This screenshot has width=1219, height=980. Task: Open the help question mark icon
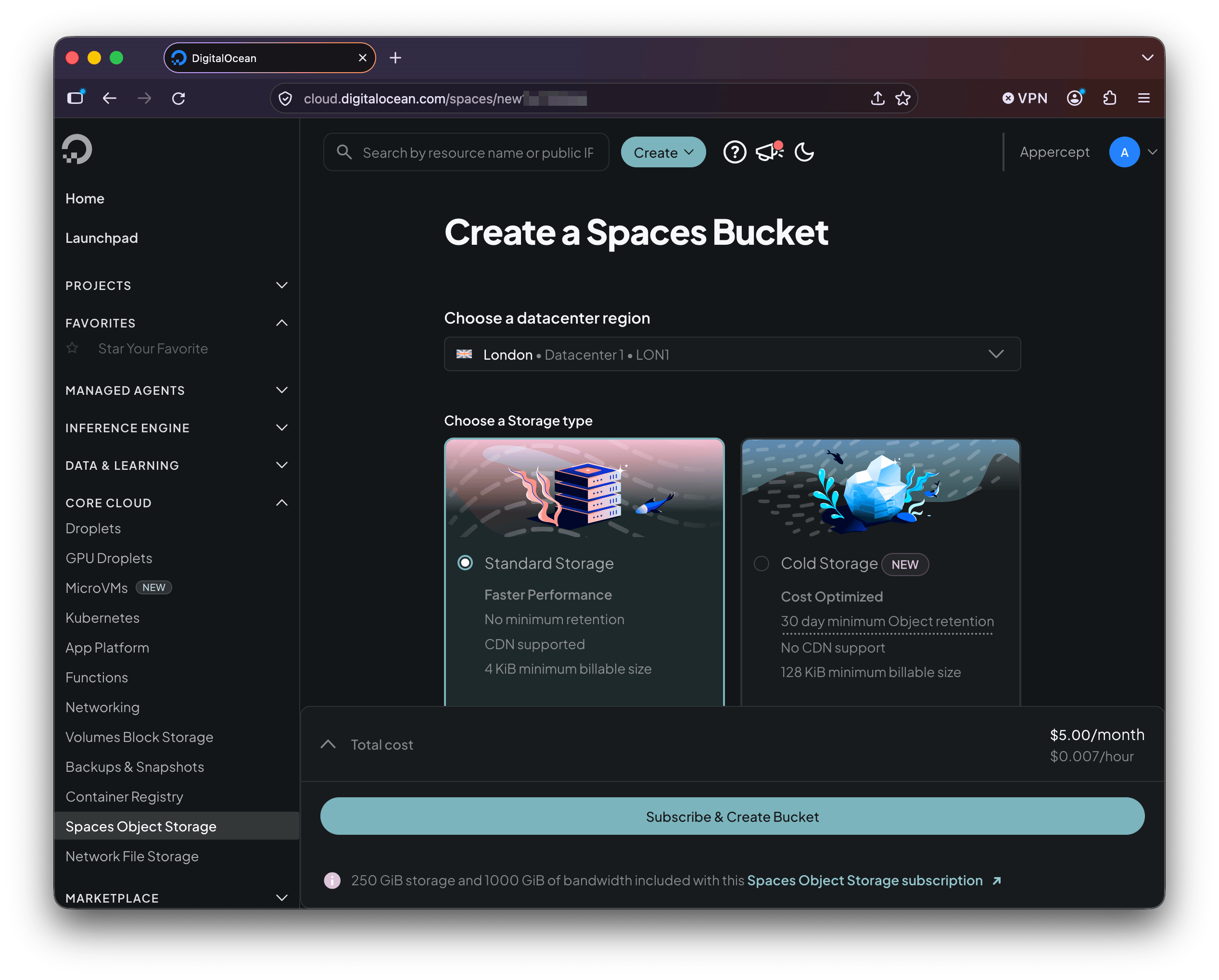tap(735, 152)
